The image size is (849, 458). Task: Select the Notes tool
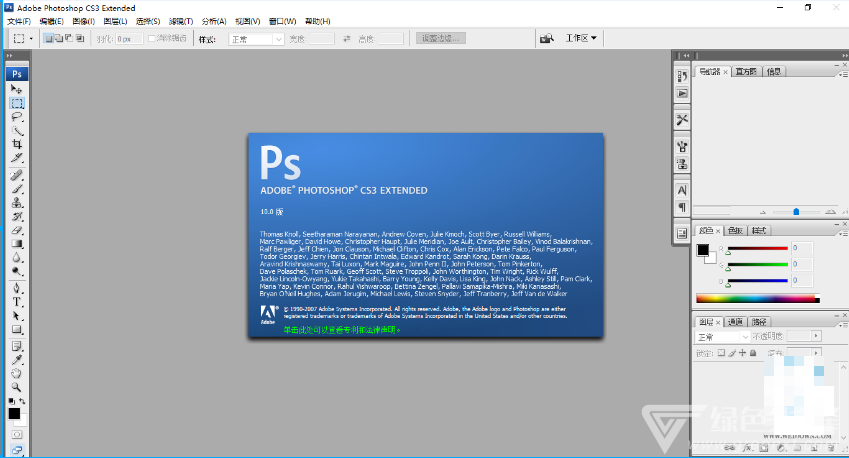pyautogui.click(x=17, y=346)
